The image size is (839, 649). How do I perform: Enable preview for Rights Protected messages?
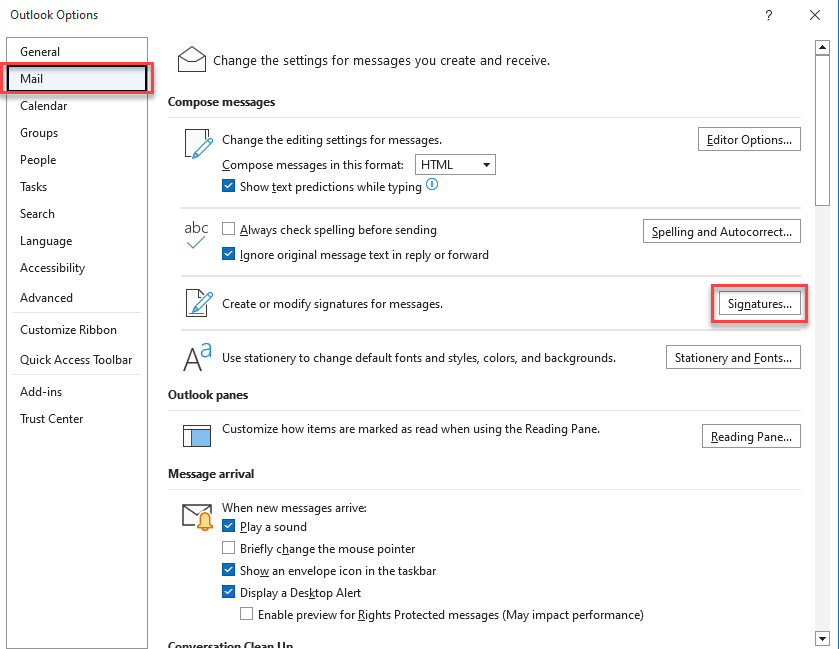[247, 614]
